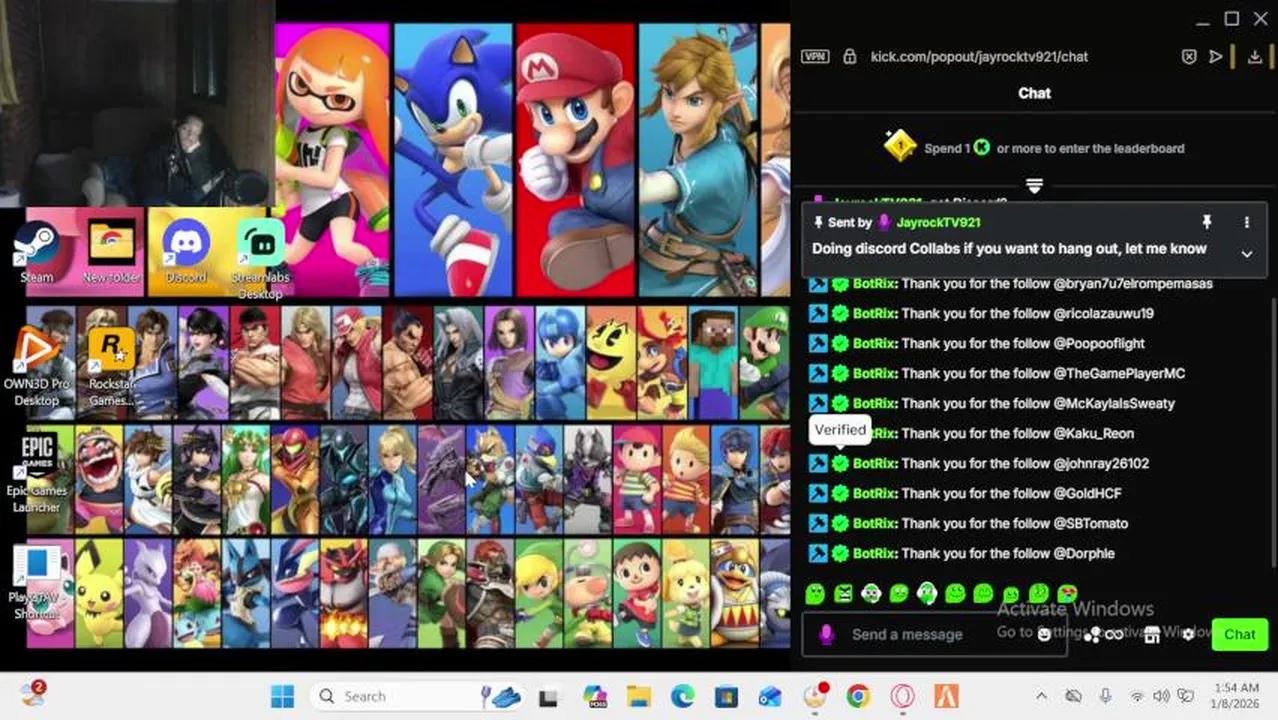The width and height of the screenshot is (1278, 720).
Task: Click verified badge in @SBTomato row
Action: click(x=840, y=523)
